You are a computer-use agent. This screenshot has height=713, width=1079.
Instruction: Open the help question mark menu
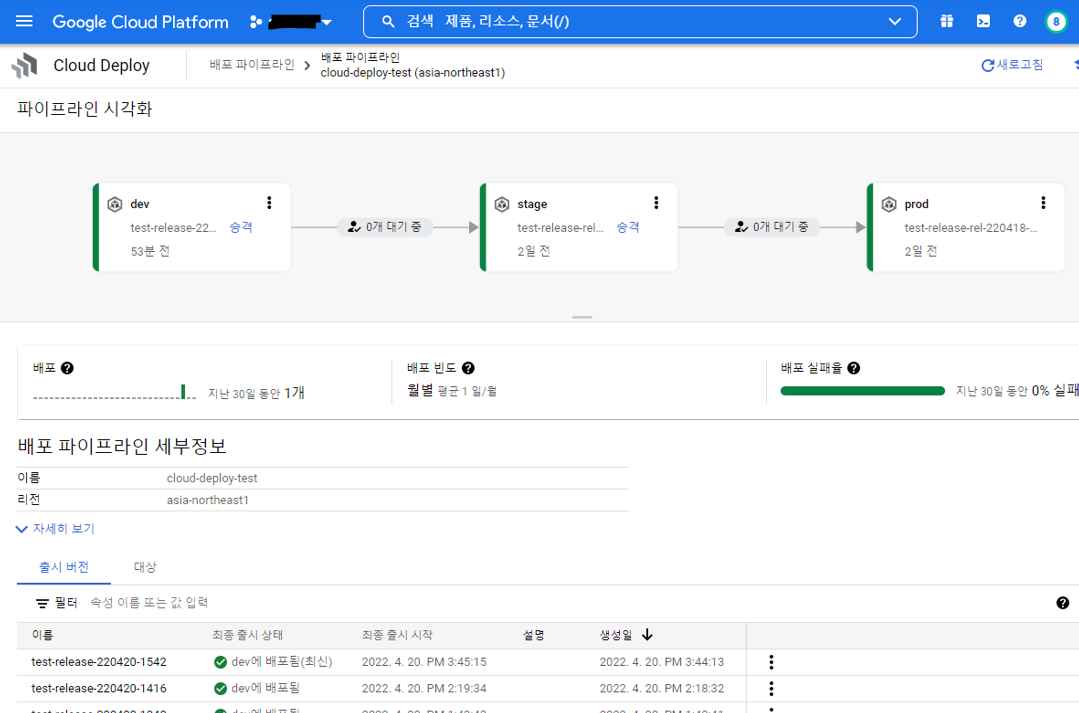point(1020,21)
